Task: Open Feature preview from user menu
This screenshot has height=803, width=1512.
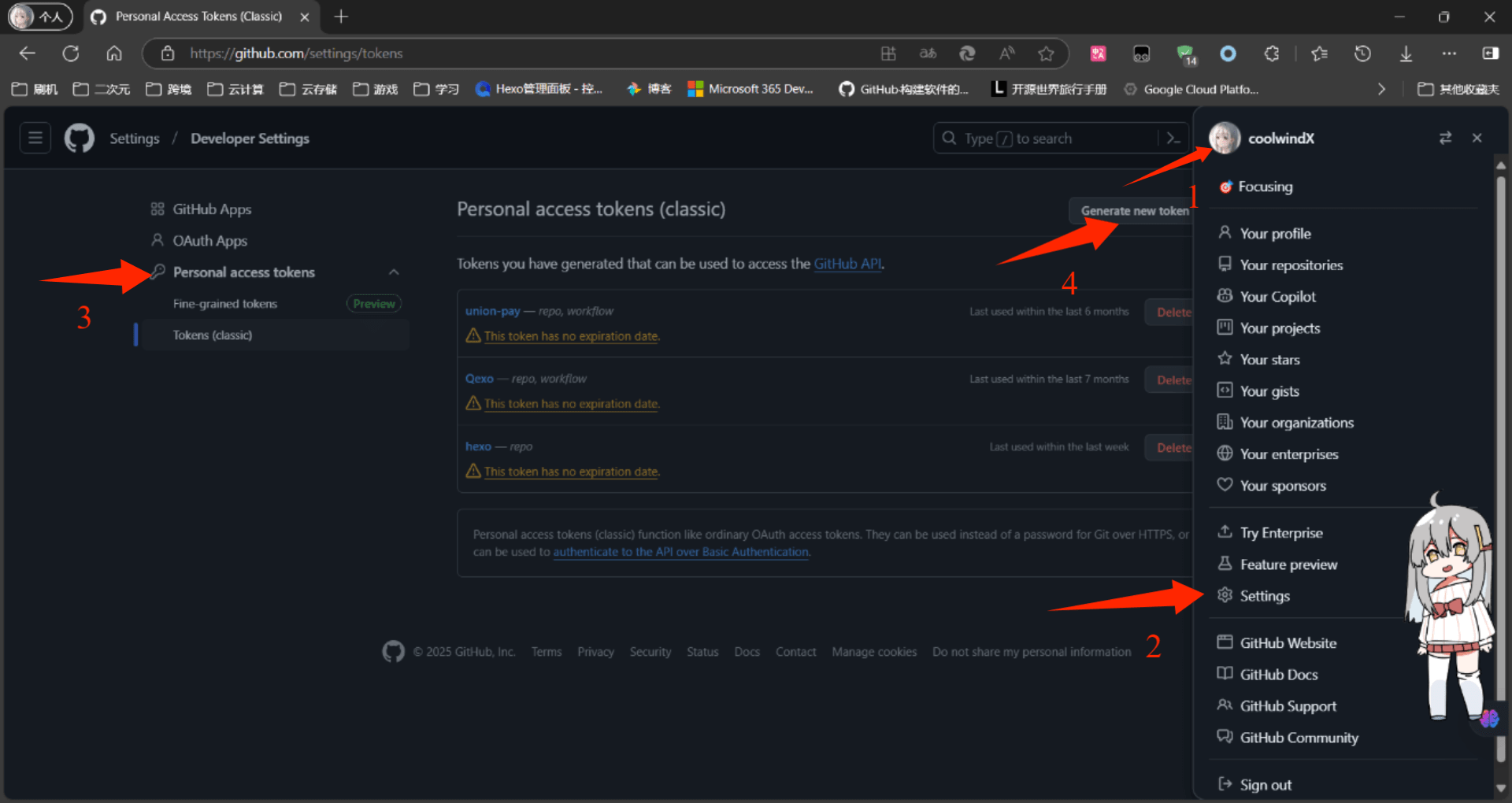Action: coord(1288,564)
